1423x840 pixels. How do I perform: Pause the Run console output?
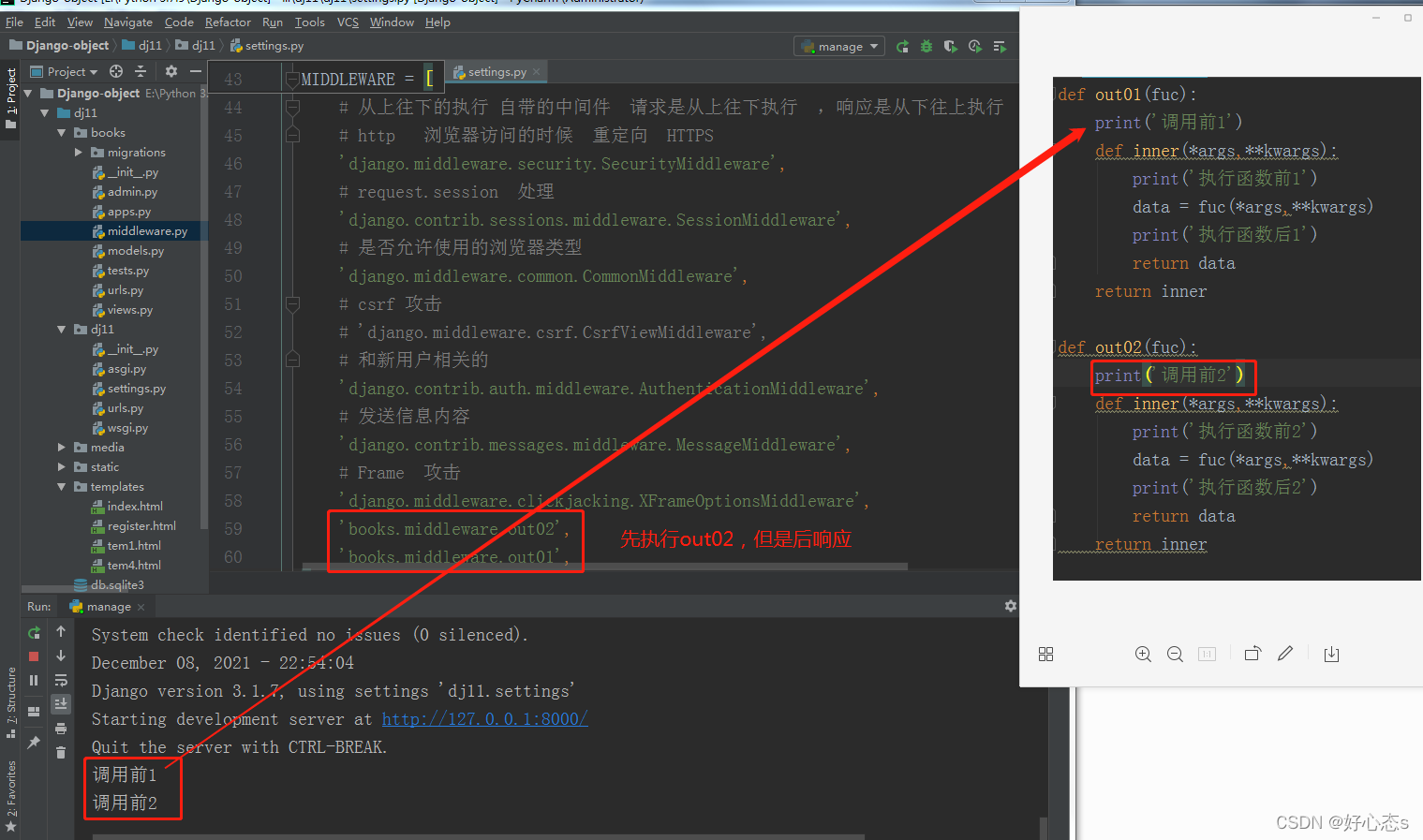click(34, 681)
